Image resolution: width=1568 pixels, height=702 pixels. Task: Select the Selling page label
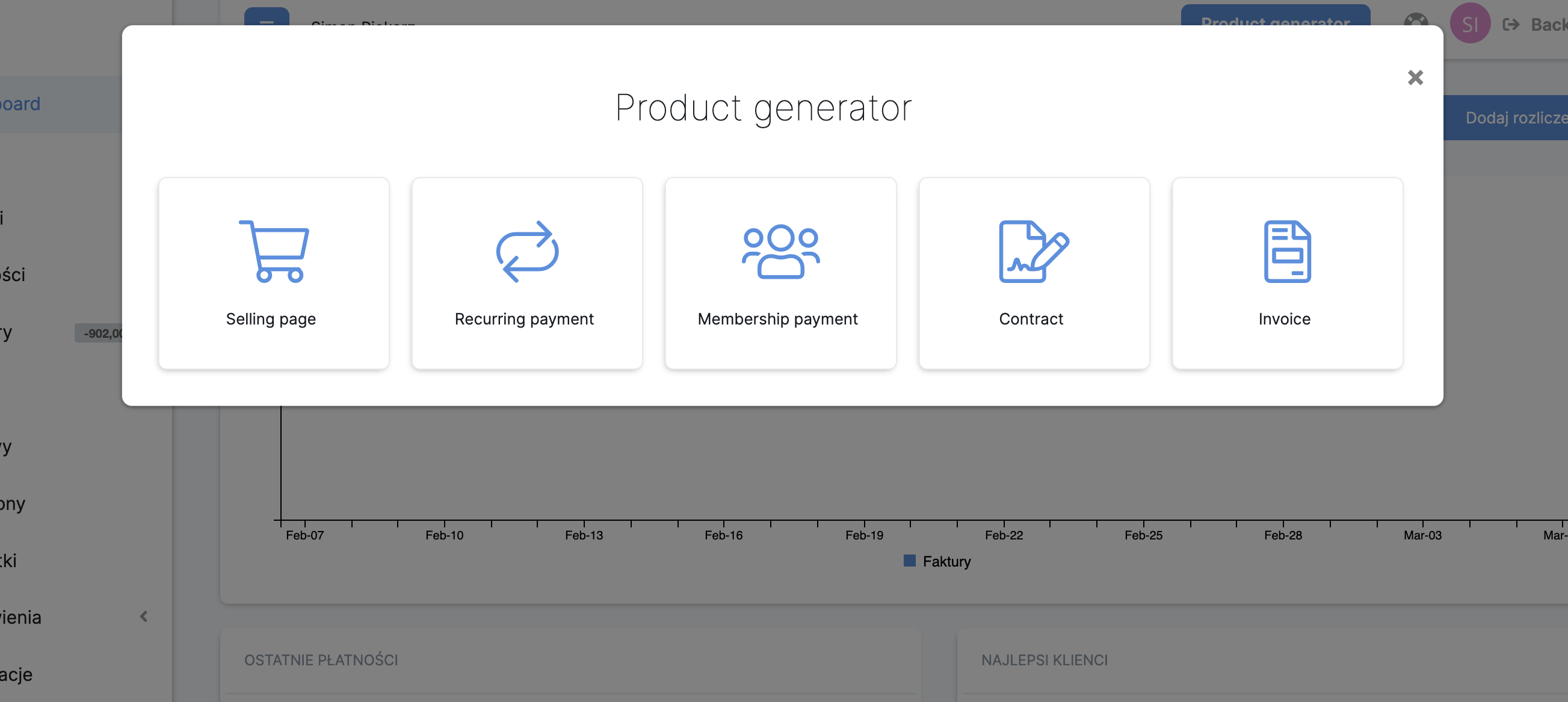click(271, 319)
